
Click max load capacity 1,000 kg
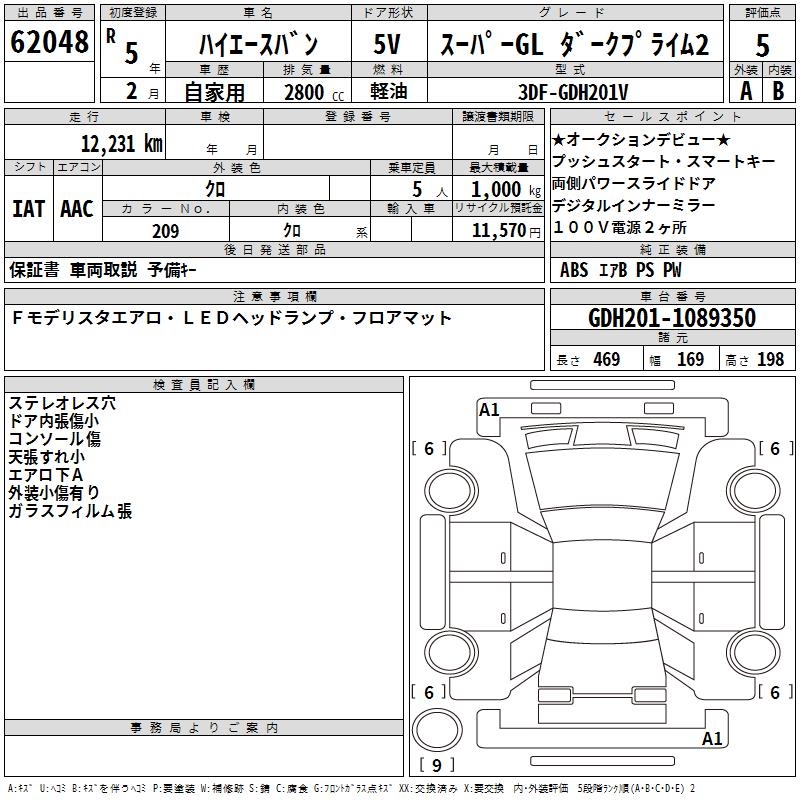(x=506, y=189)
